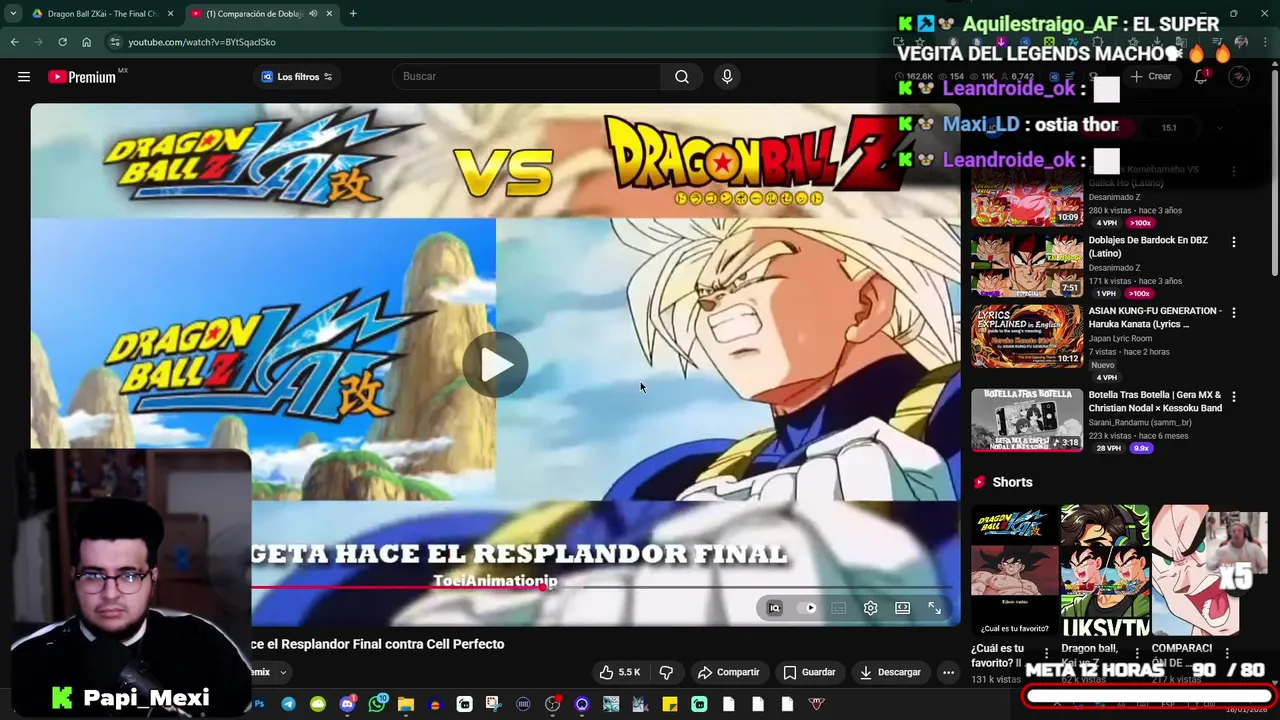The image size is (1280, 720).
Task: Open the YouTube guide hamburger menu
Action: [24, 76]
